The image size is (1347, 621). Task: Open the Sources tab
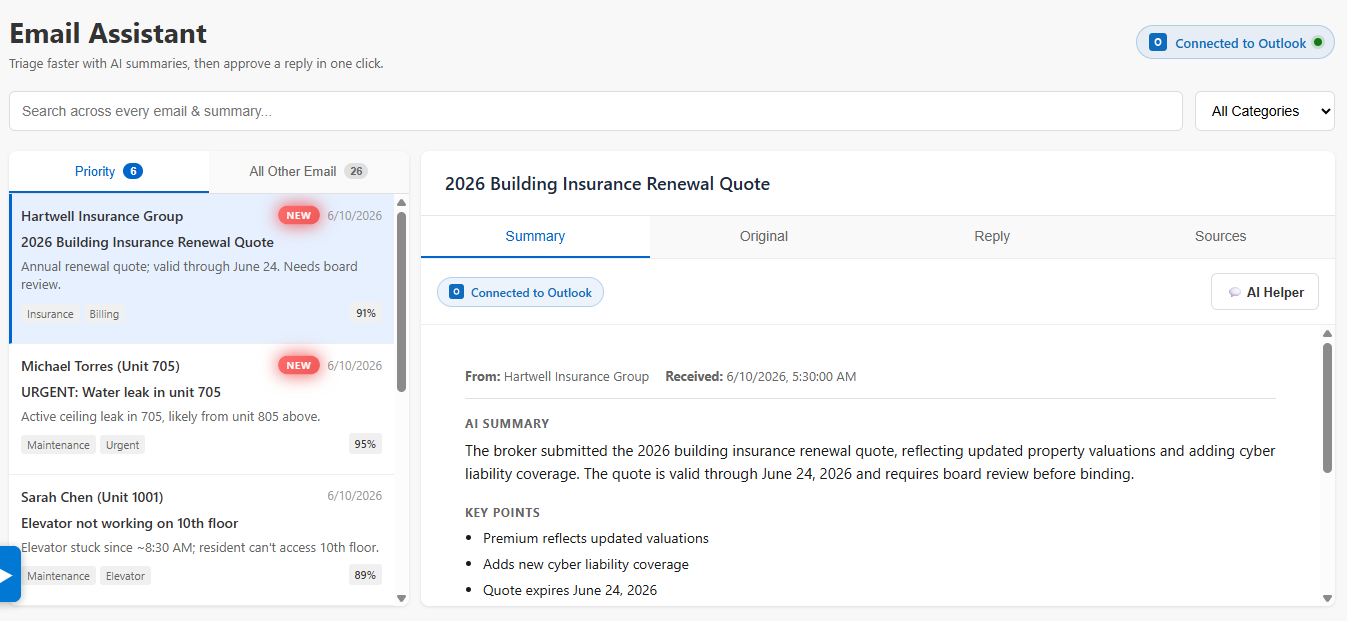[x=1220, y=236]
